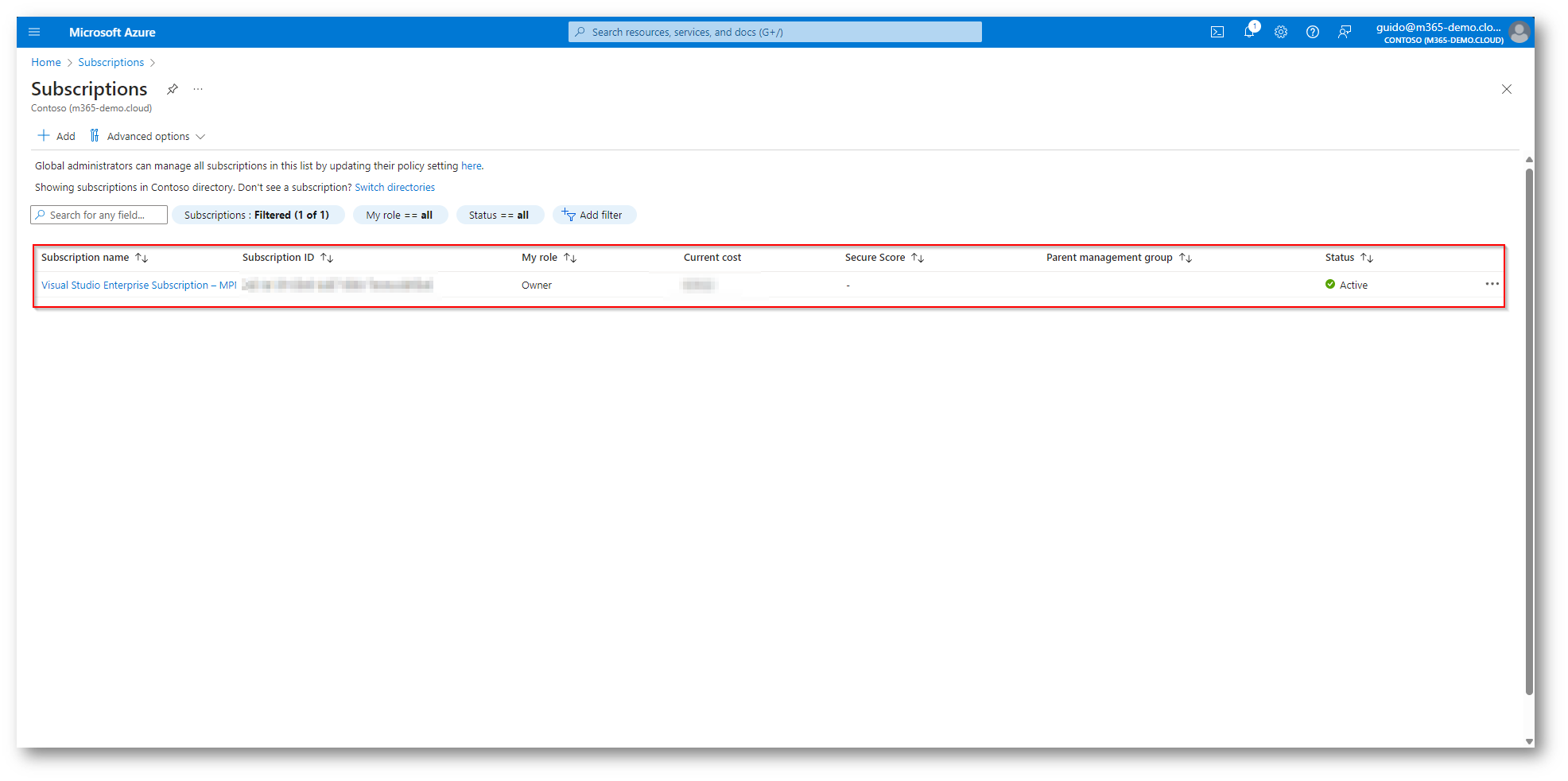Click the Add filter button
1568x781 pixels.
(x=593, y=215)
